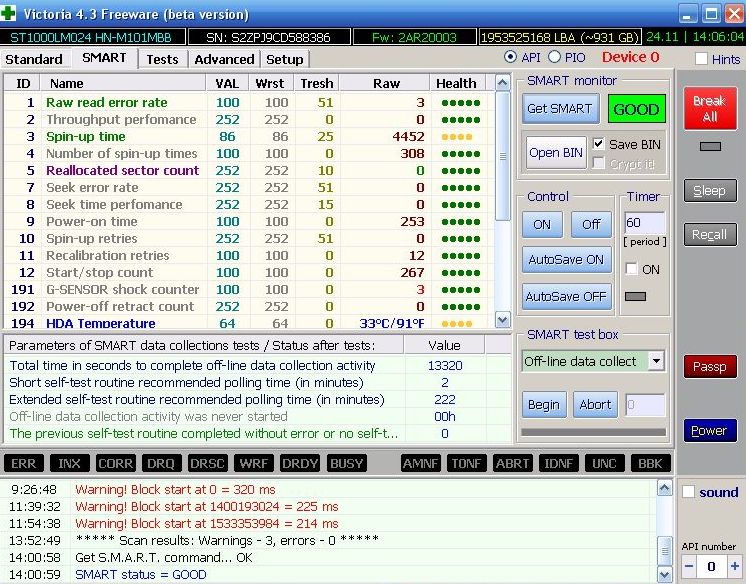This screenshot has width=746, height=584.
Task: Click the Get SMART button
Action: coord(560,109)
